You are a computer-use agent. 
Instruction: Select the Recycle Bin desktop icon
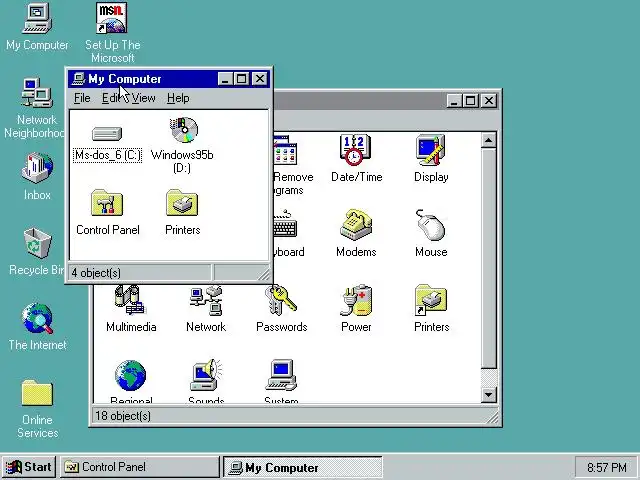coord(37,244)
